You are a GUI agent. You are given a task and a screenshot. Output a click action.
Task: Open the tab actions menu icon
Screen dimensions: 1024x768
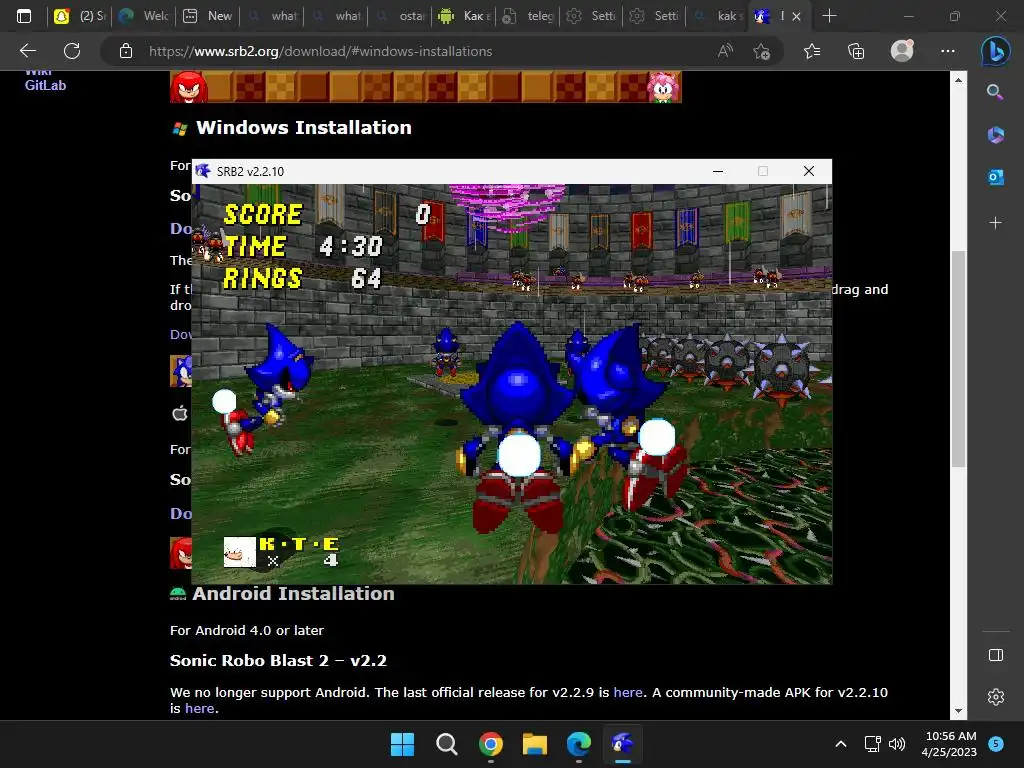click(x=24, y=16)
